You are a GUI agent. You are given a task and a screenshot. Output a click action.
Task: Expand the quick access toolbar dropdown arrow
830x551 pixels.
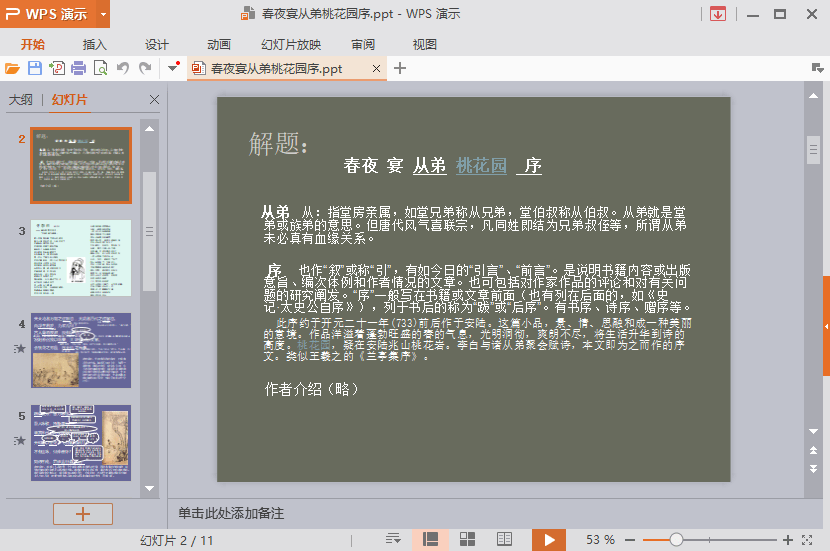(x=174, y=68)
